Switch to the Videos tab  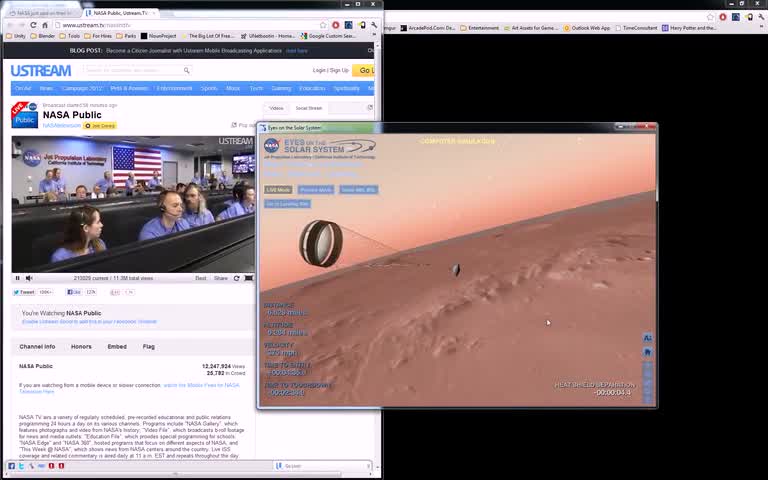pos(276,108)
